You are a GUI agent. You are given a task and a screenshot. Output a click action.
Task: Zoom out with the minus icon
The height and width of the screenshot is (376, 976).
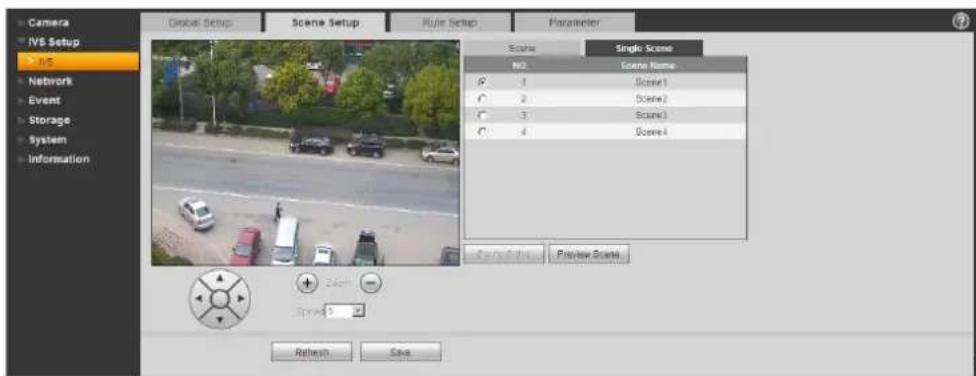[370, 283]
